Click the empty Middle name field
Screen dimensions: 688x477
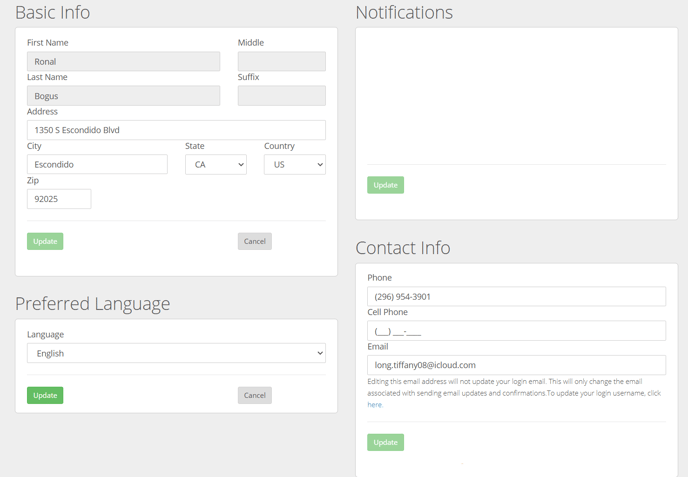coord(282,61)
